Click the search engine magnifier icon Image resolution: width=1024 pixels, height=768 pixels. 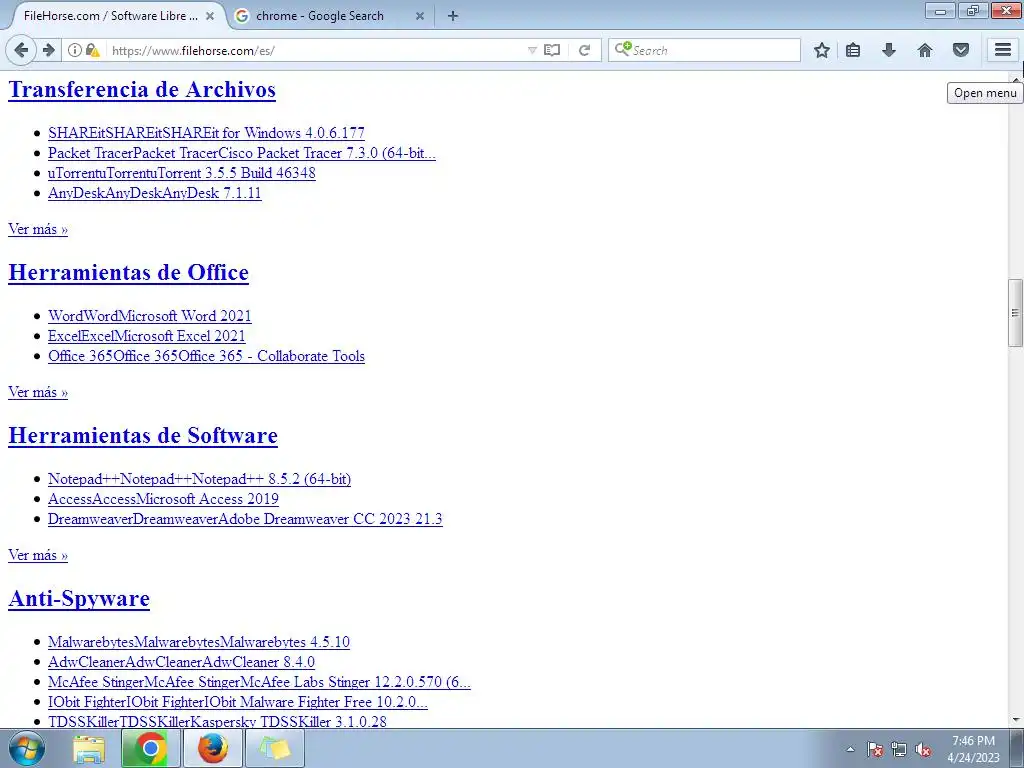(x=622, y=50)
